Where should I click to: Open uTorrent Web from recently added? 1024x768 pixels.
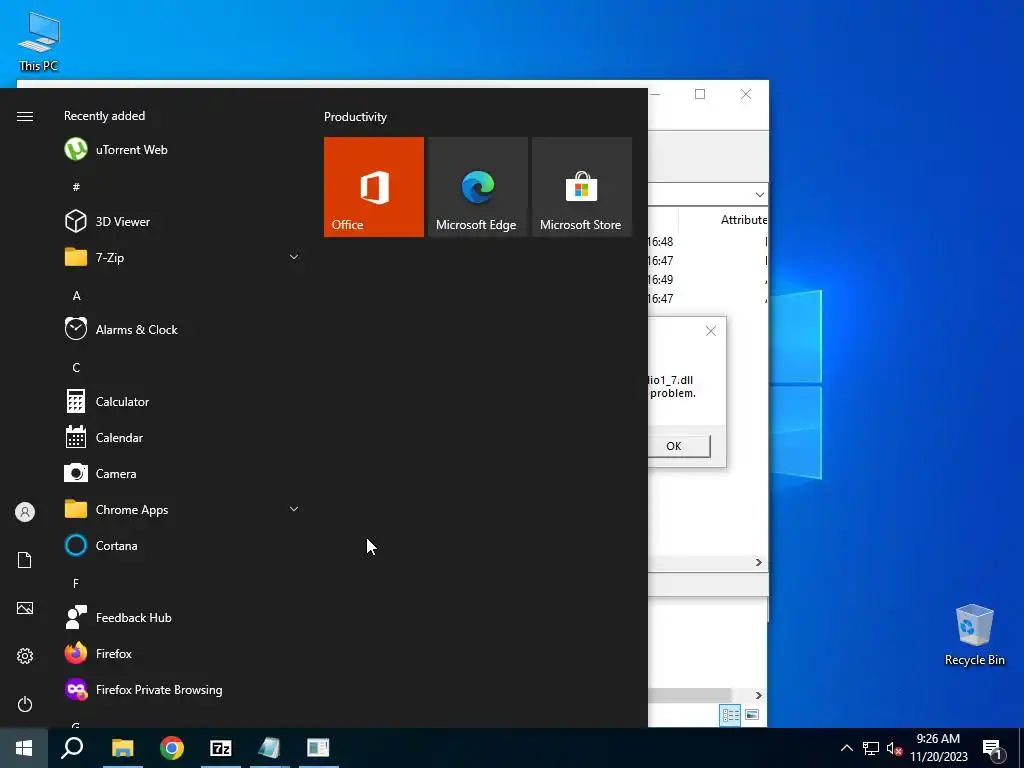(x=182, y=150)
